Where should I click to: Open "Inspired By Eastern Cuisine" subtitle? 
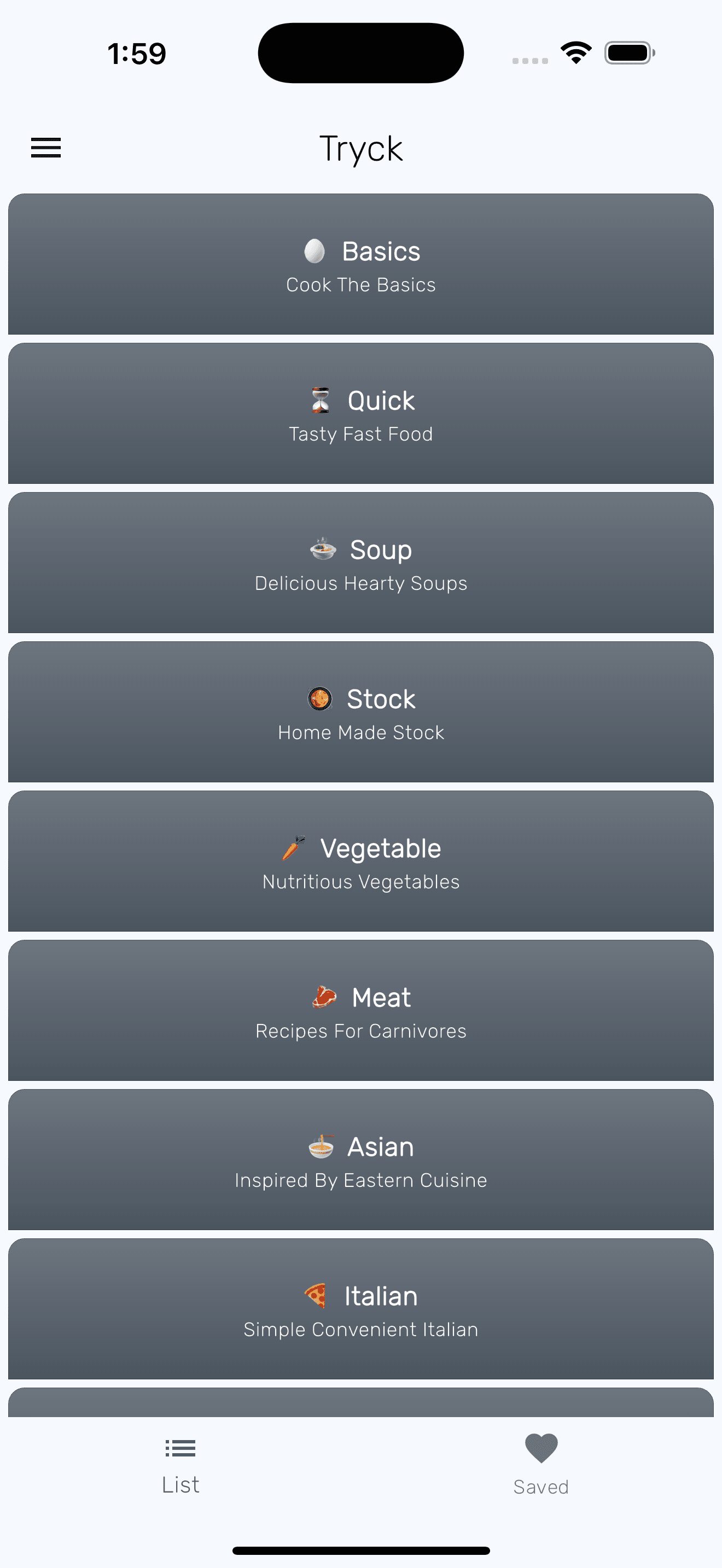[x=361, y=1180]
